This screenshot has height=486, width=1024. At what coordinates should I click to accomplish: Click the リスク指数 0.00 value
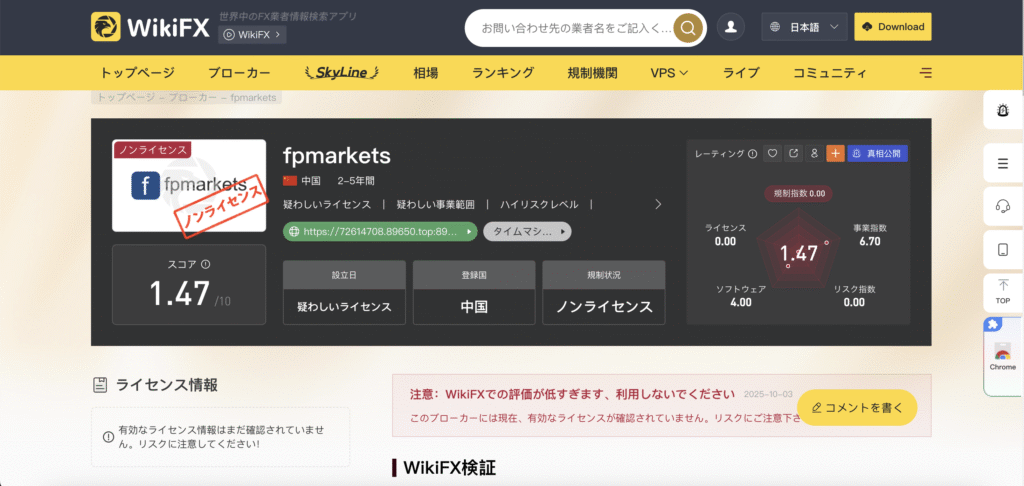854,295
